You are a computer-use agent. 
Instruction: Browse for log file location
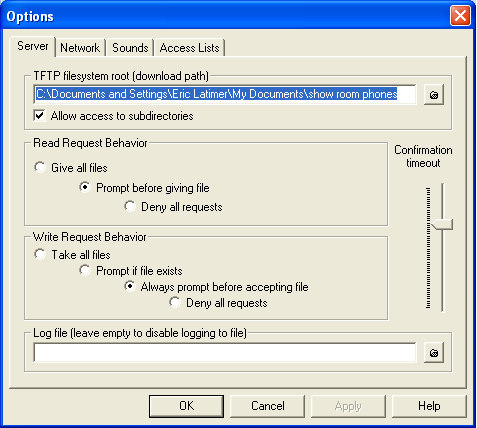point(434,353)
